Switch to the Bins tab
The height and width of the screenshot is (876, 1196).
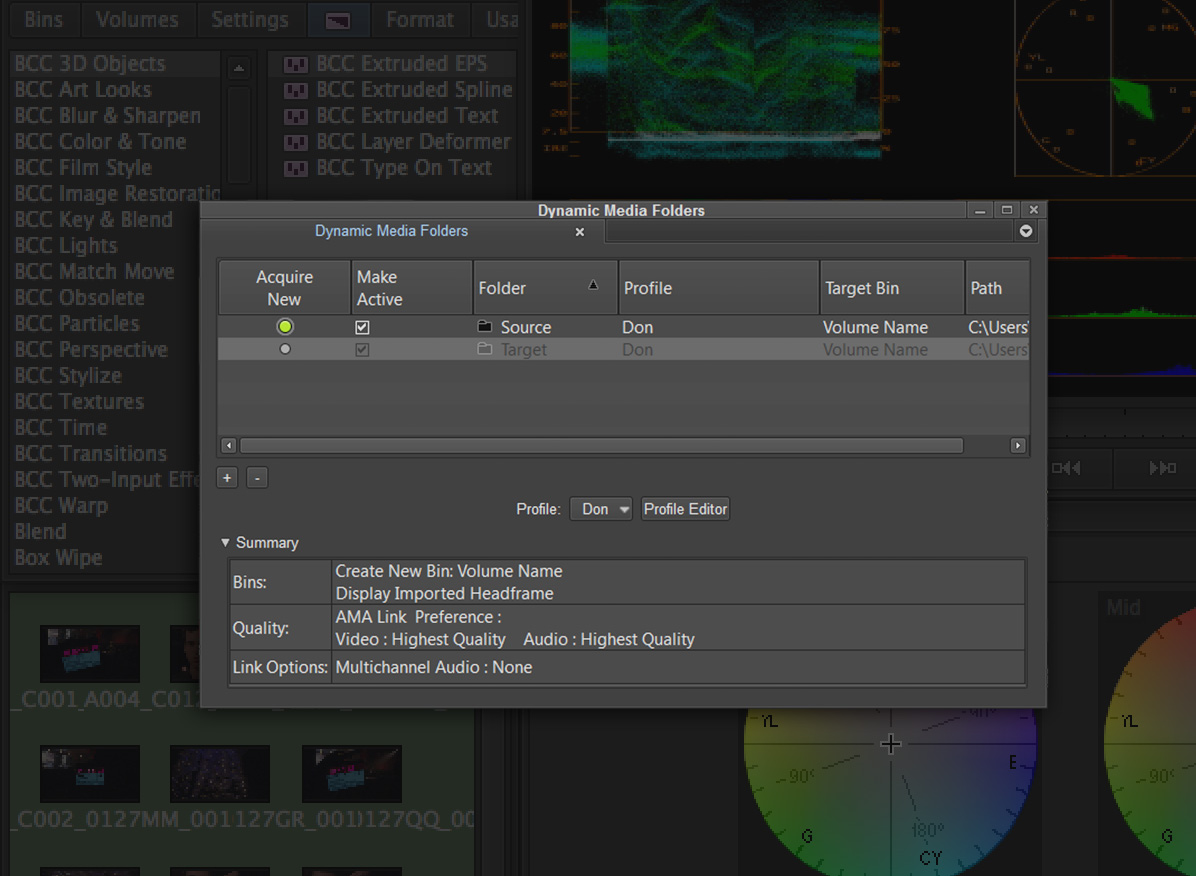click(x=43, y=19)
